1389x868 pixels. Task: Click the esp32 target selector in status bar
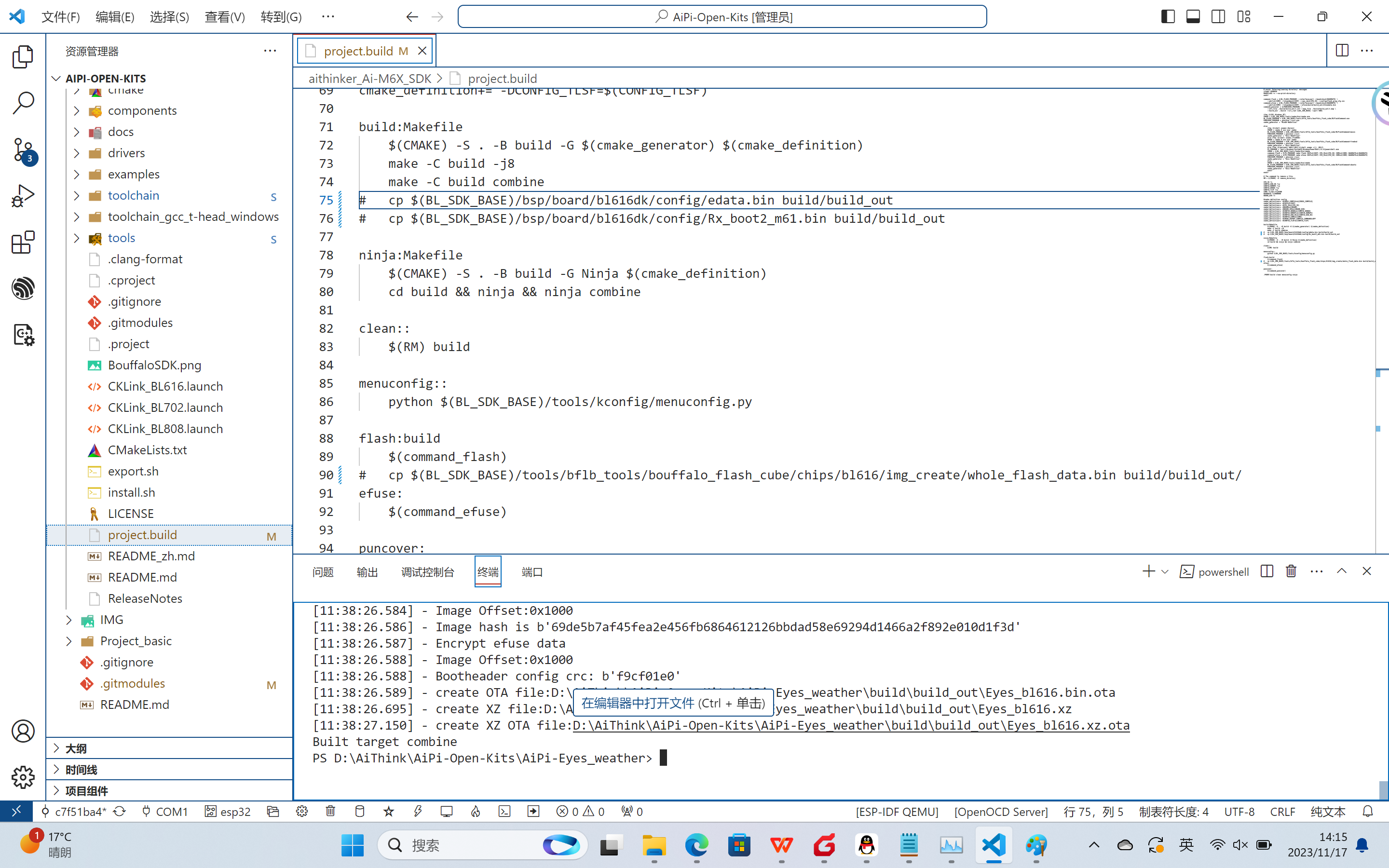pyautogui.click(x=228, y=811)
